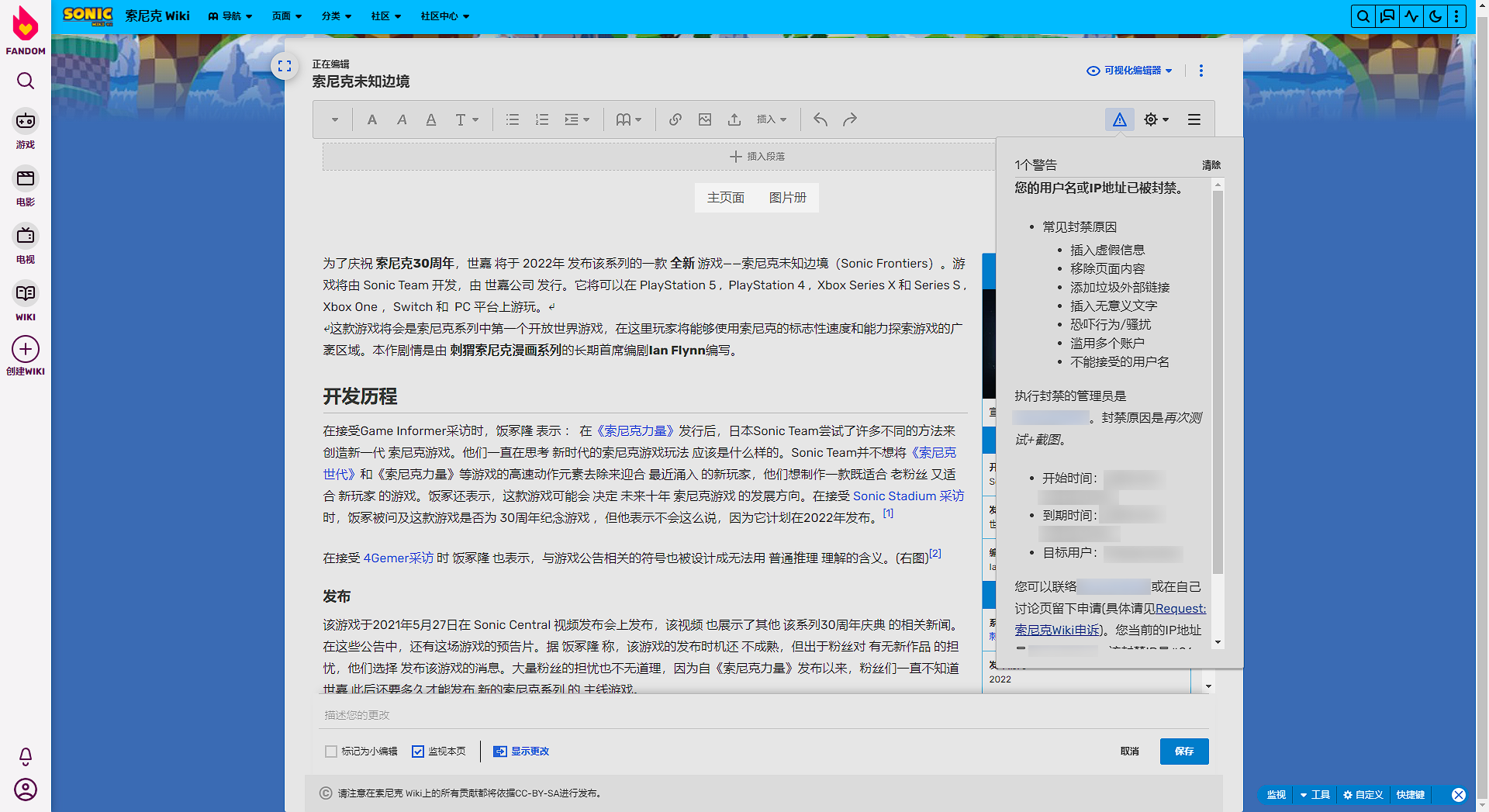Open the user profile avatar icon
This screenshot has height=812, width=1489.
click(26, 790)
